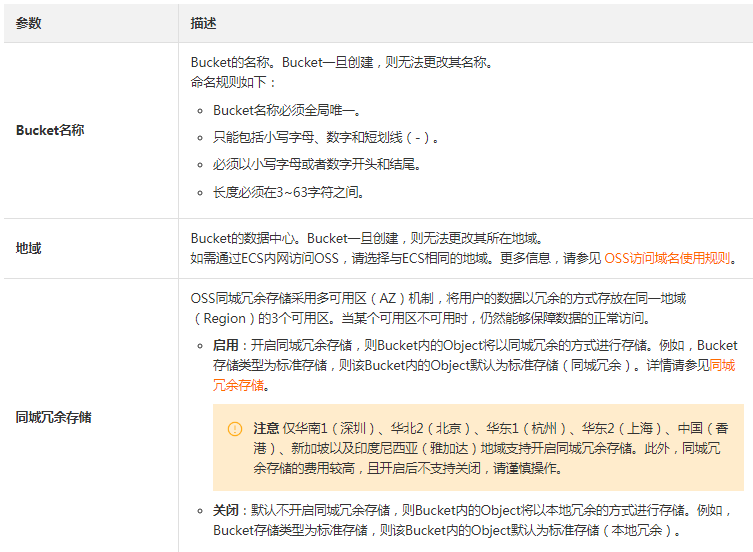
Task: Click the notice line 余存储的费用较高
Action: pyautogui.click(x=408, y=468)
